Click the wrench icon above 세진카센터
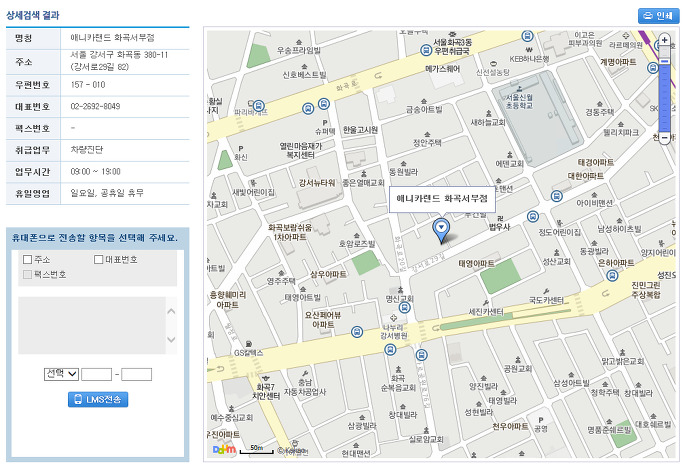The width and height of the screenshot is (683, 467). 486,303
